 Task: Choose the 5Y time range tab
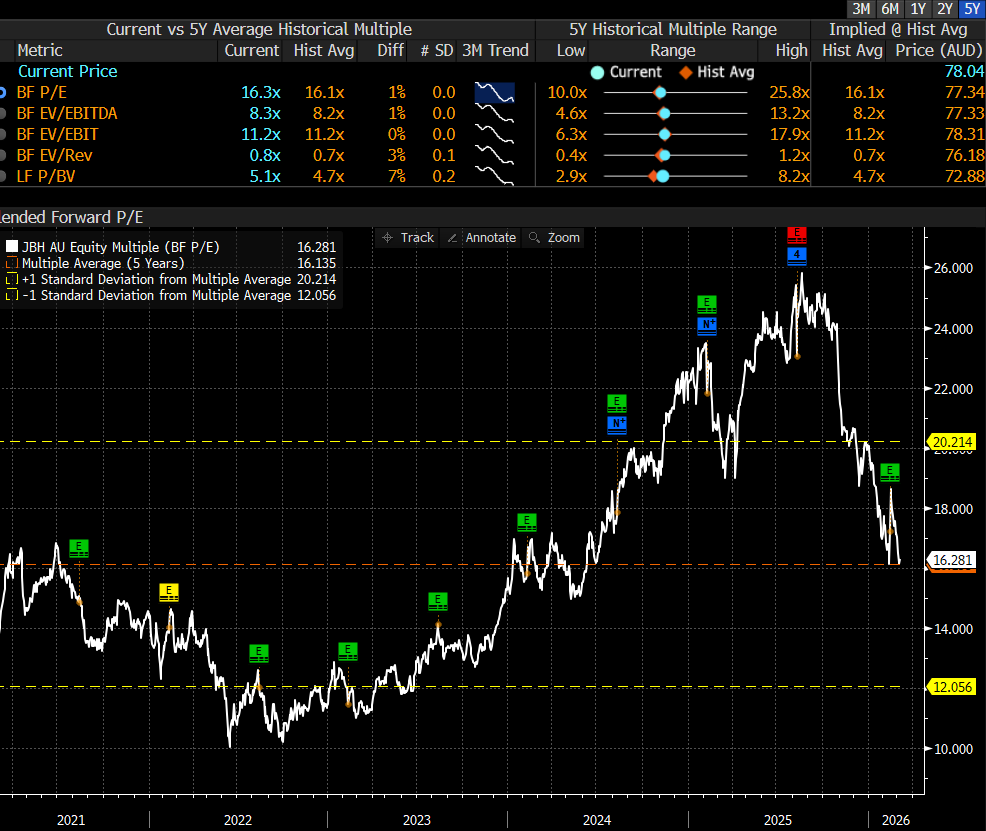pyautogui.click(x=970, y=9)
